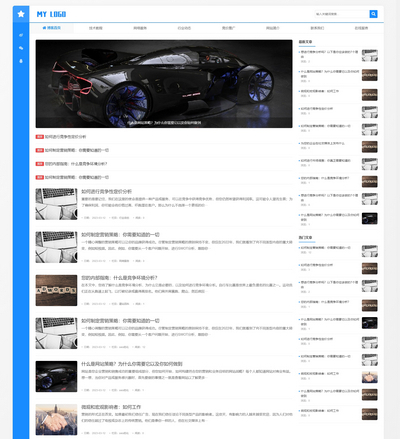Open 为您的企业在社交媒体上发布什么 in 最新文章 sidebar
The image size is (400, 439).
(x=323, y=143)
